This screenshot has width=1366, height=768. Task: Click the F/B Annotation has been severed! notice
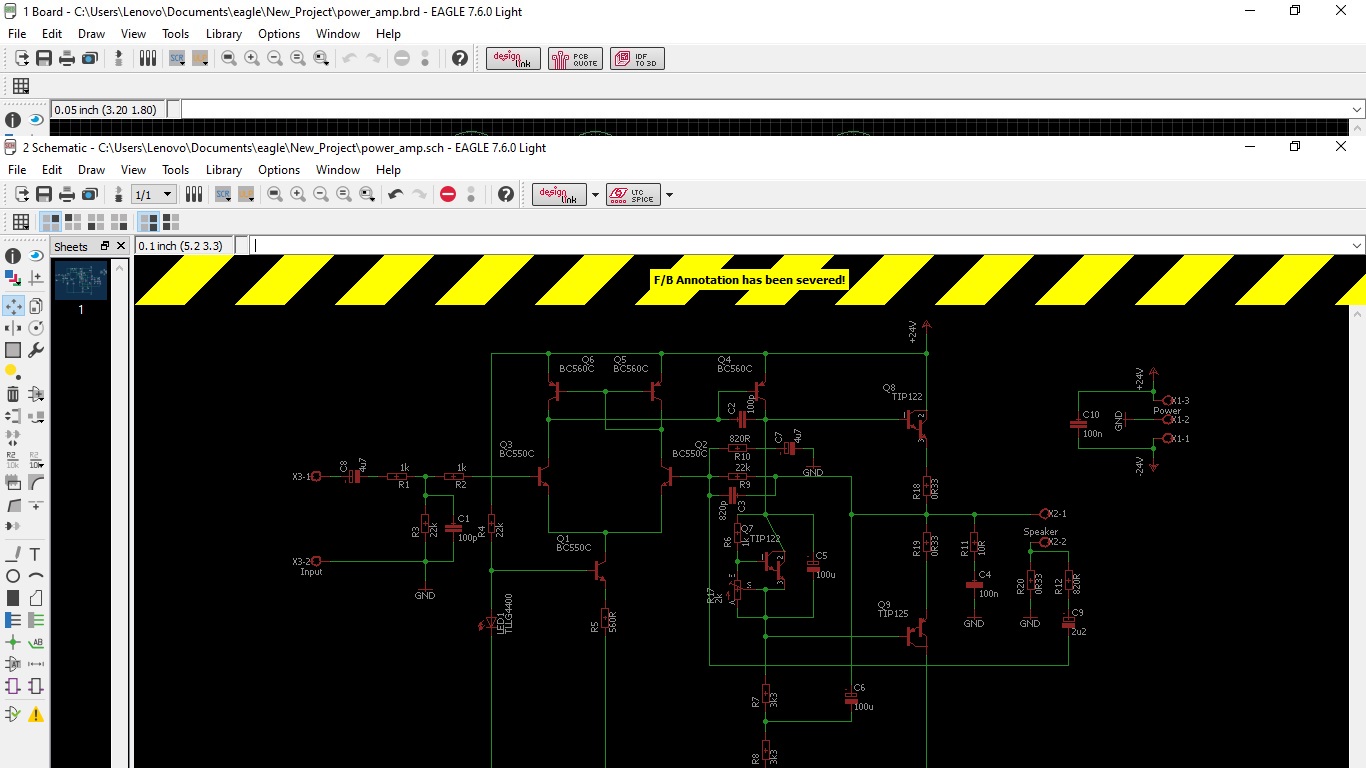tap(750, 280)
